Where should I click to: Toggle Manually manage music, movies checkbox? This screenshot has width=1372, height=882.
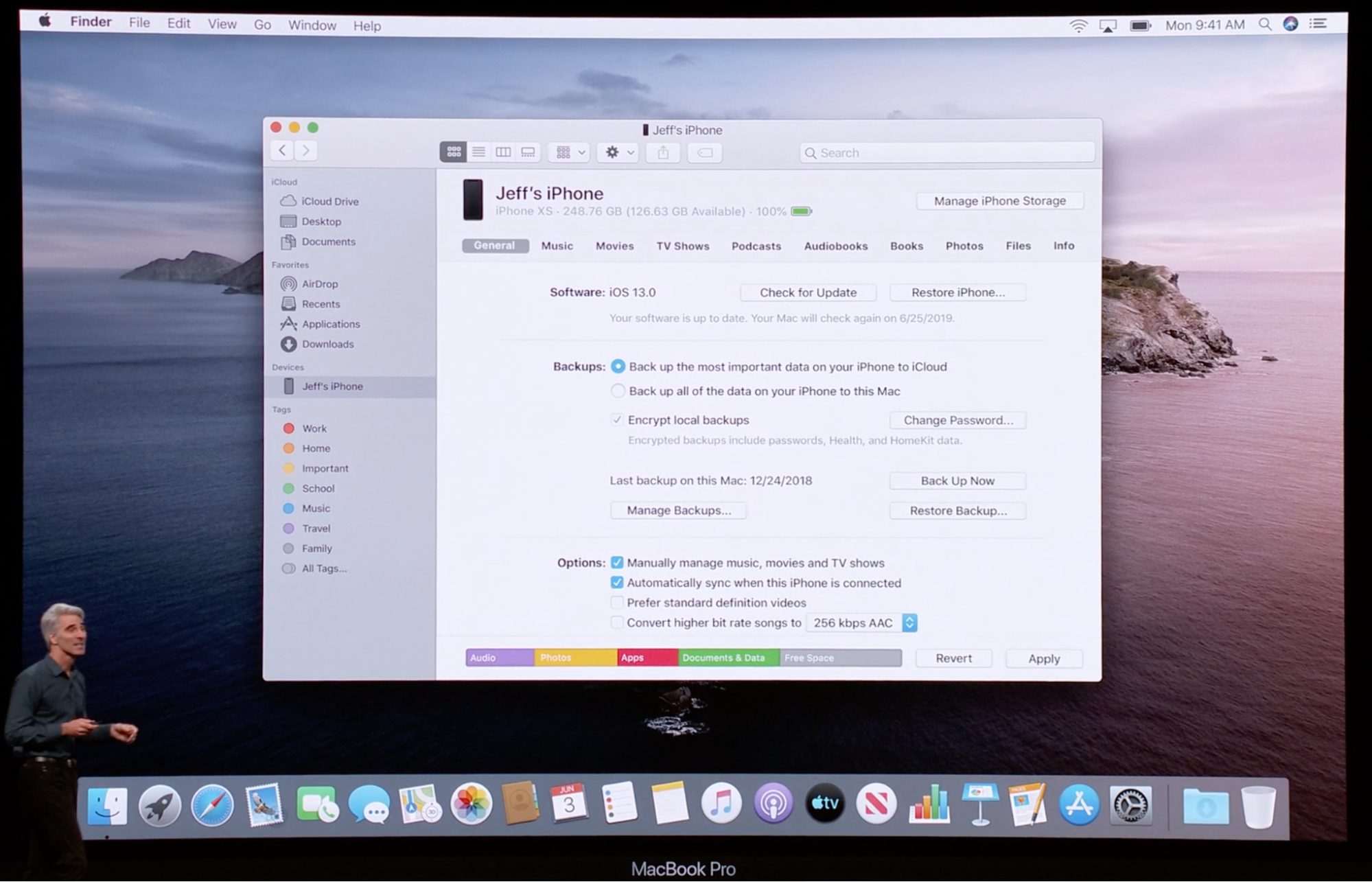616,562
